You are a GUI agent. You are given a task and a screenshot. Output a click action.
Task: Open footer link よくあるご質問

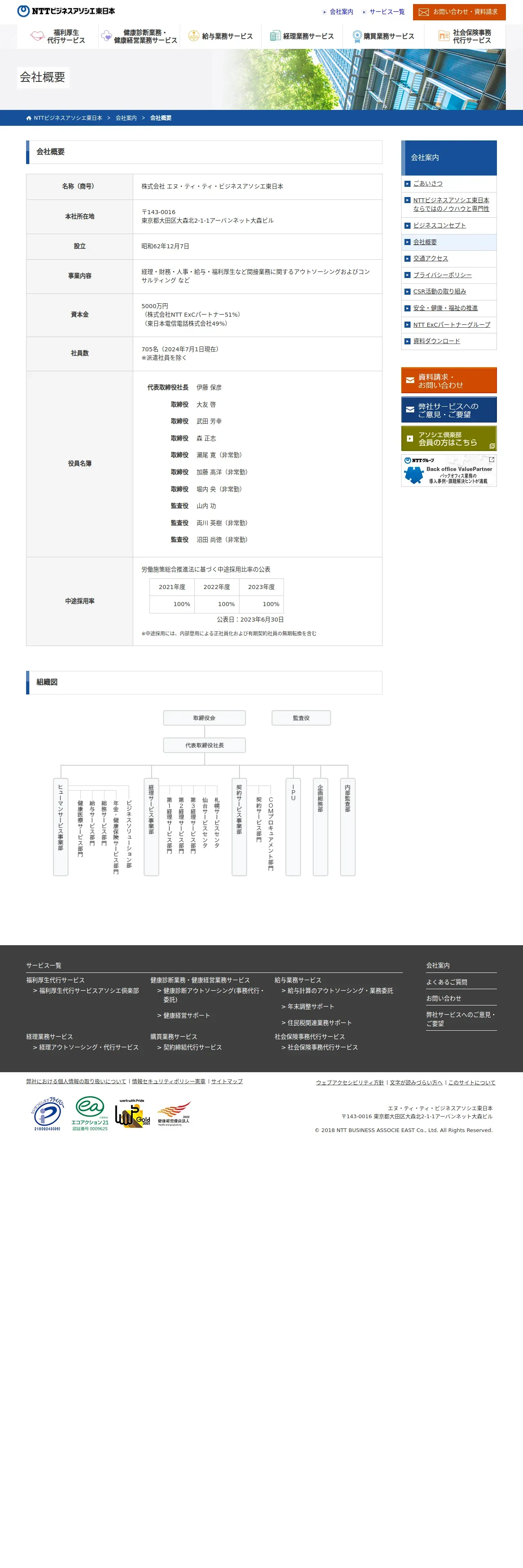447,982
